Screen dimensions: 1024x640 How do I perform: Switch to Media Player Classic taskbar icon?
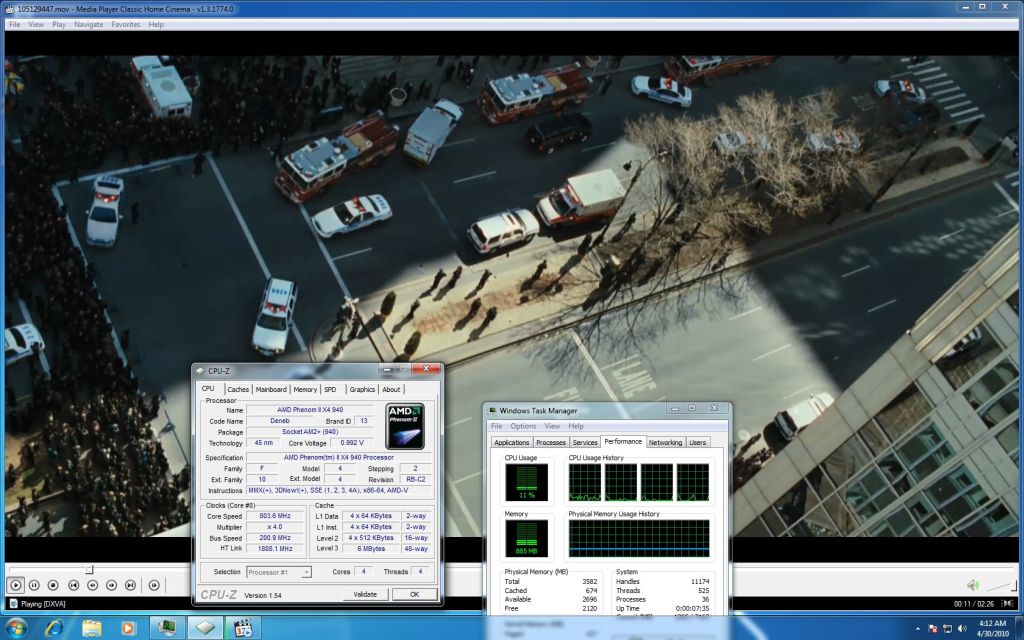click(243, 628)
